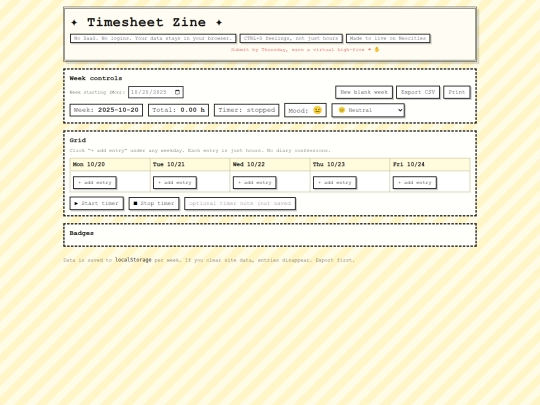Add entry under Thu 10/23
Image resolution: width=540 pixels, height=405 pixels.
coord(334,183)
